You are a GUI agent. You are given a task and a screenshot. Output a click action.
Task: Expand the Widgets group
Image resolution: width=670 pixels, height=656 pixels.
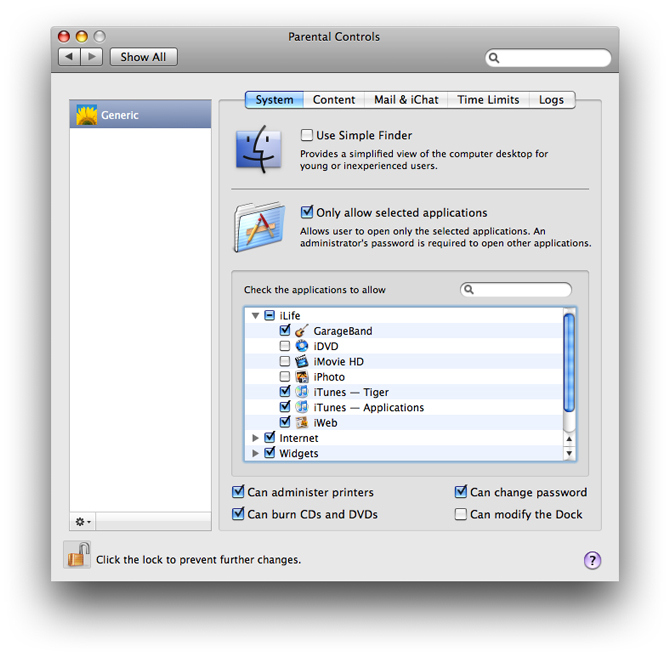coord(256,453)
